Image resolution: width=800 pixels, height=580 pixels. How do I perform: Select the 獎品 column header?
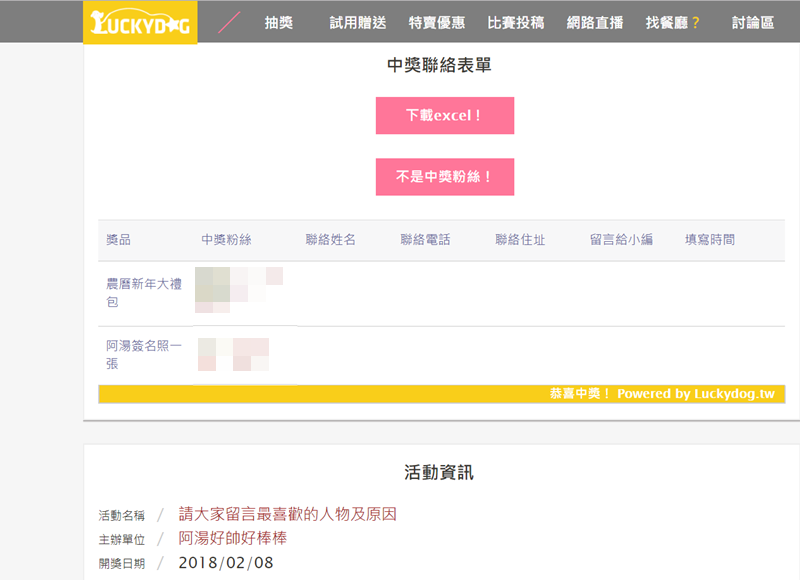coord(118,240)
